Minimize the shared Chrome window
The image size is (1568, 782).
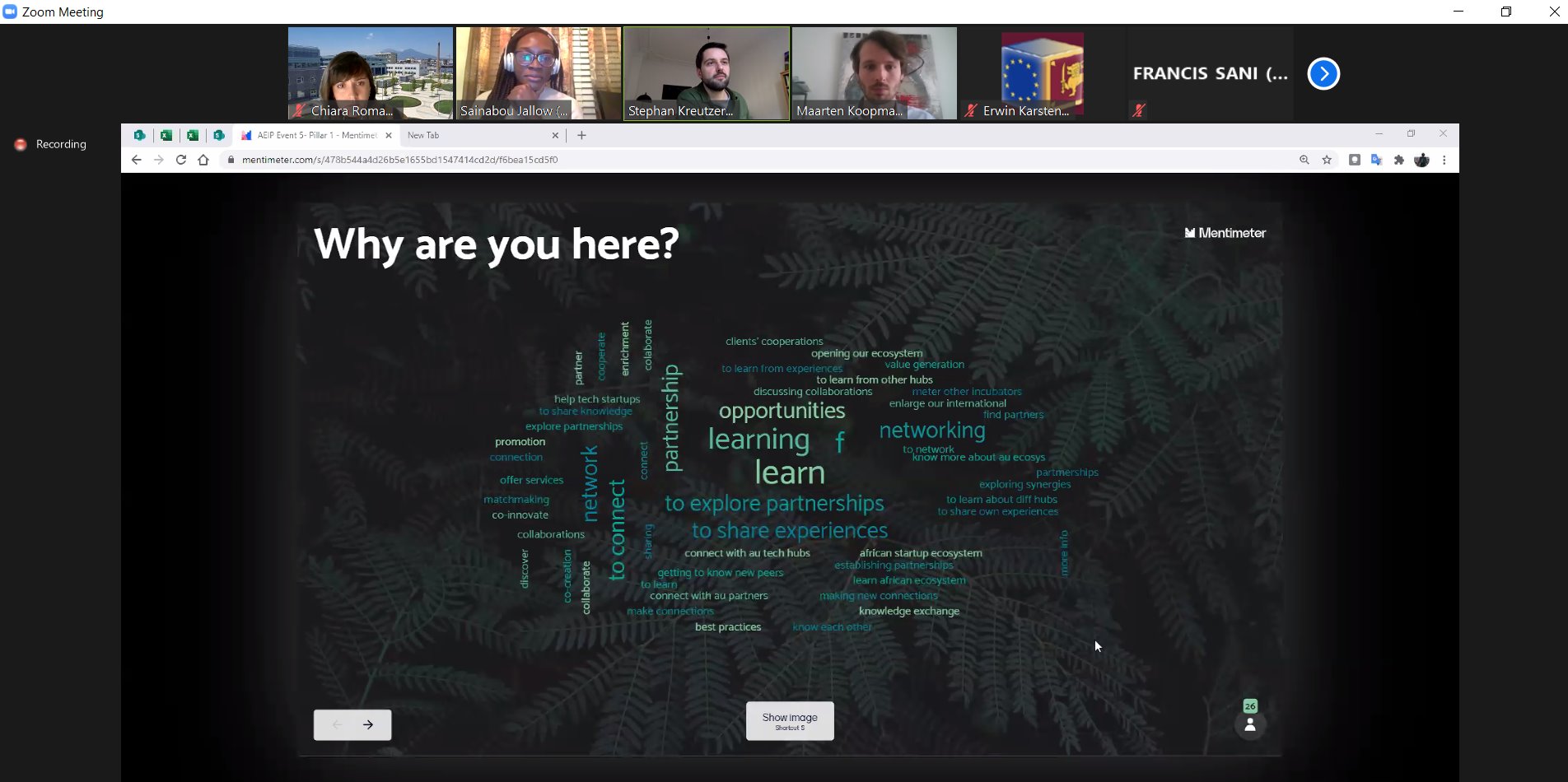1379,133
